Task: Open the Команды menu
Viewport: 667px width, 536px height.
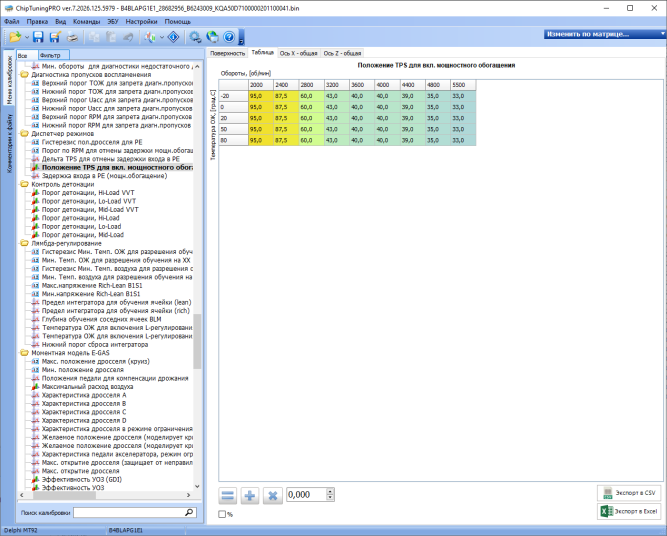Action: tap(86, 21)
